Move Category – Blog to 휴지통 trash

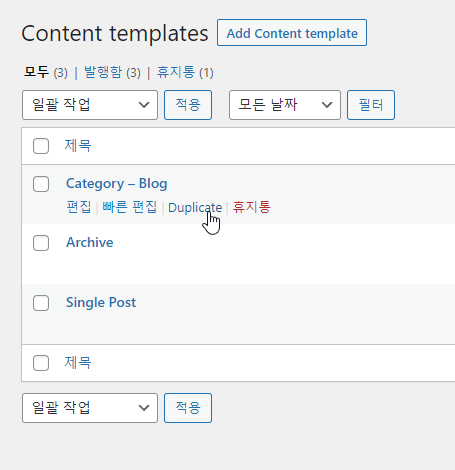click(251, 207)
